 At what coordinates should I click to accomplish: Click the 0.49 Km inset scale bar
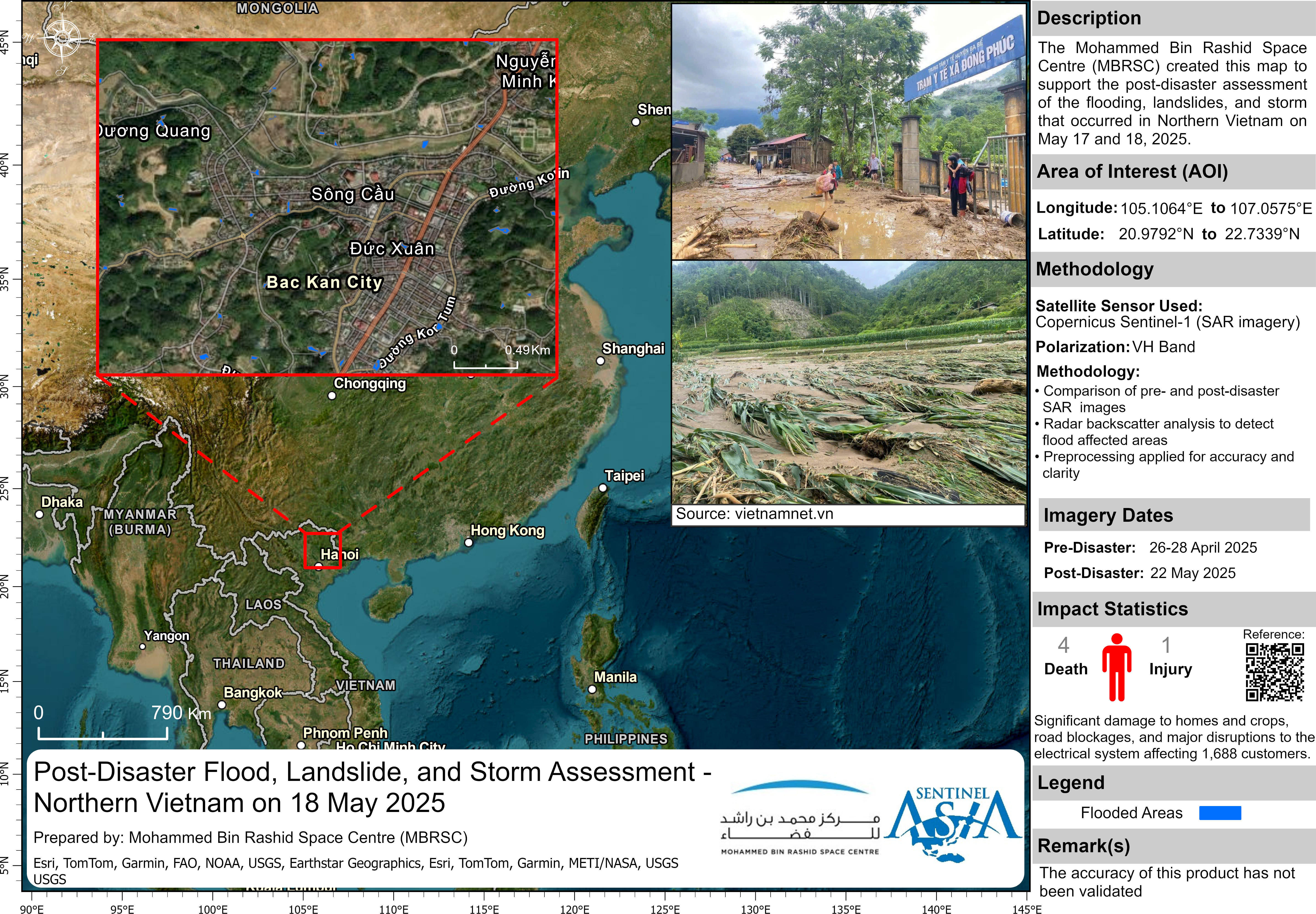click(x=485, y=365)
